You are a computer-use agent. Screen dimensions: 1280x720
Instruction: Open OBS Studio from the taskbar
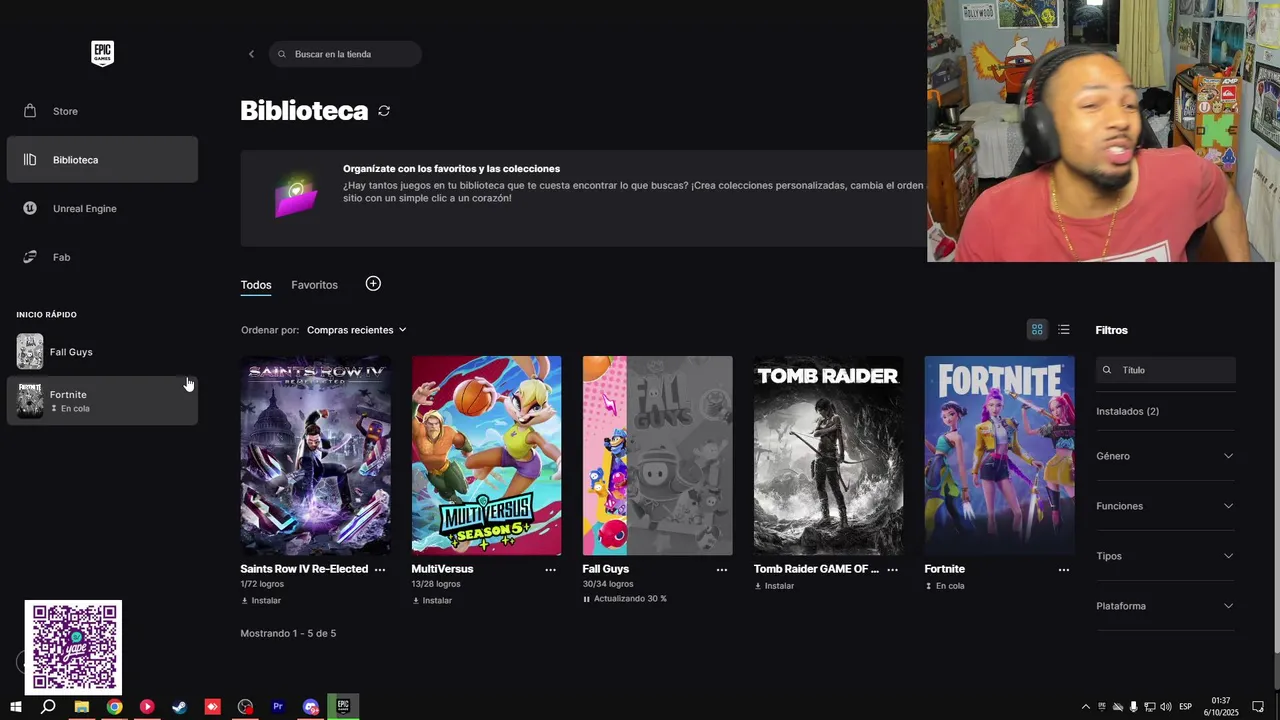(245, 707)
